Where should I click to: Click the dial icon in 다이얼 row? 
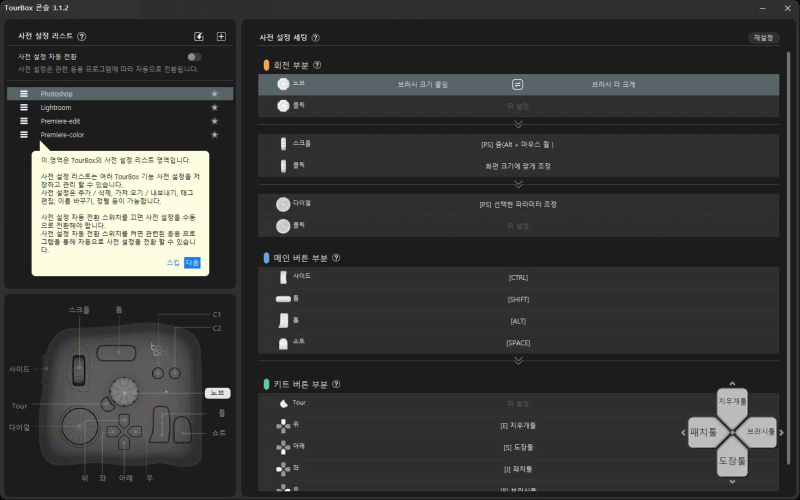283,204
